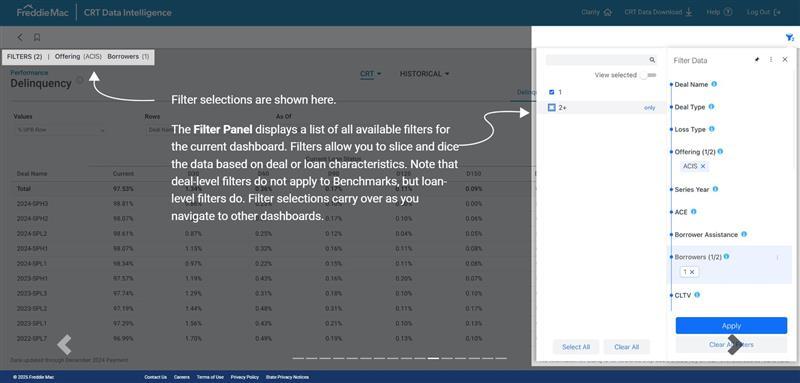Open the Offering (1/2) filter
The width and height of the screenshot is (800, 383).
point(694,152)
